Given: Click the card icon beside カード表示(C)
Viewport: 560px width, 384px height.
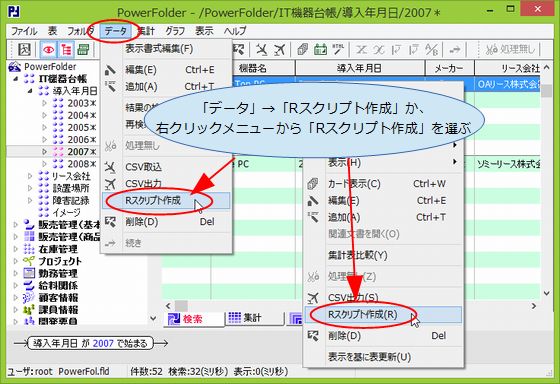Looking at the screenshot, I should (313, 184).
